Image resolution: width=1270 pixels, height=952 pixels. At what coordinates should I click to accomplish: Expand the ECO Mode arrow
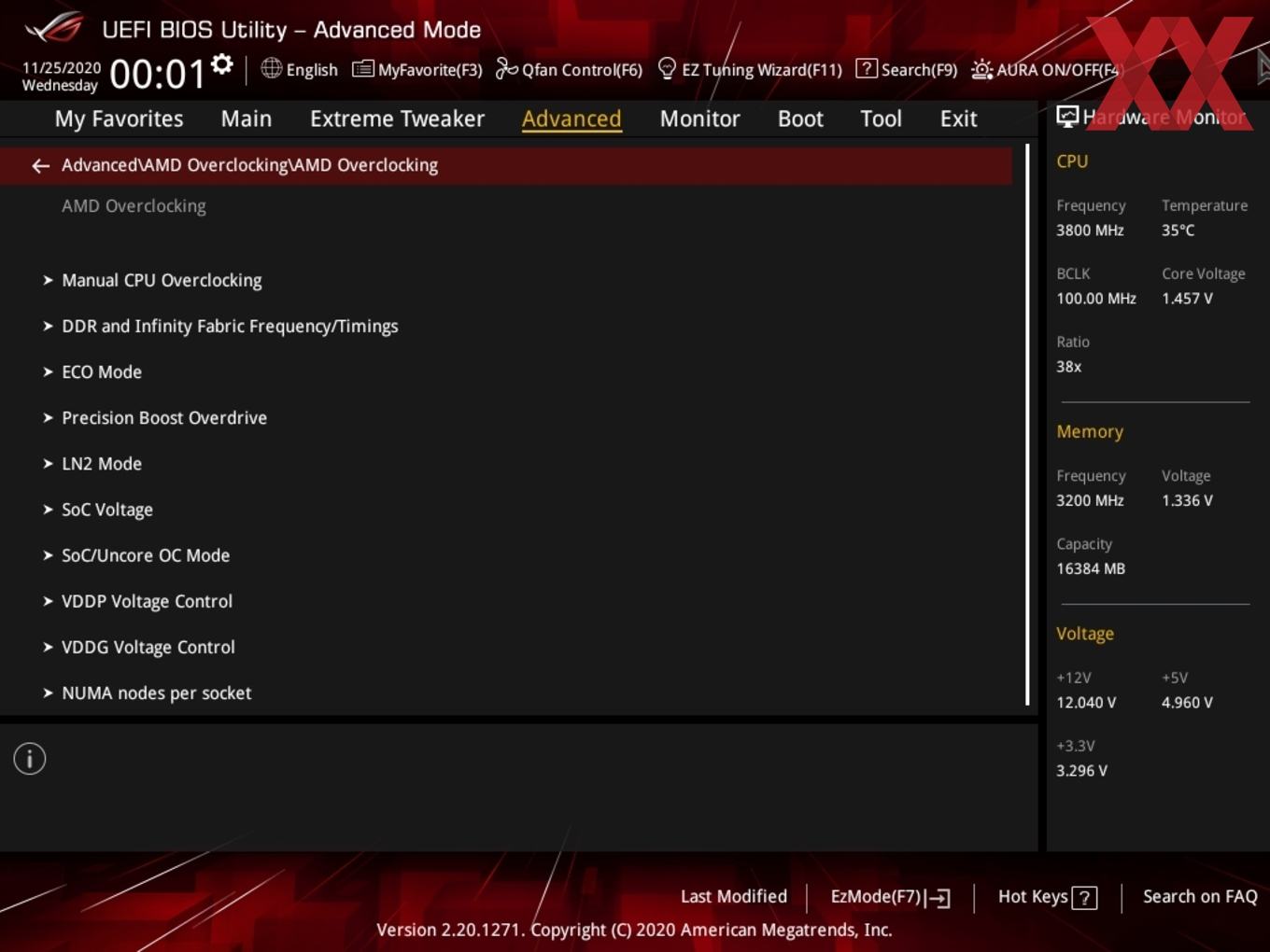point(48,371)
